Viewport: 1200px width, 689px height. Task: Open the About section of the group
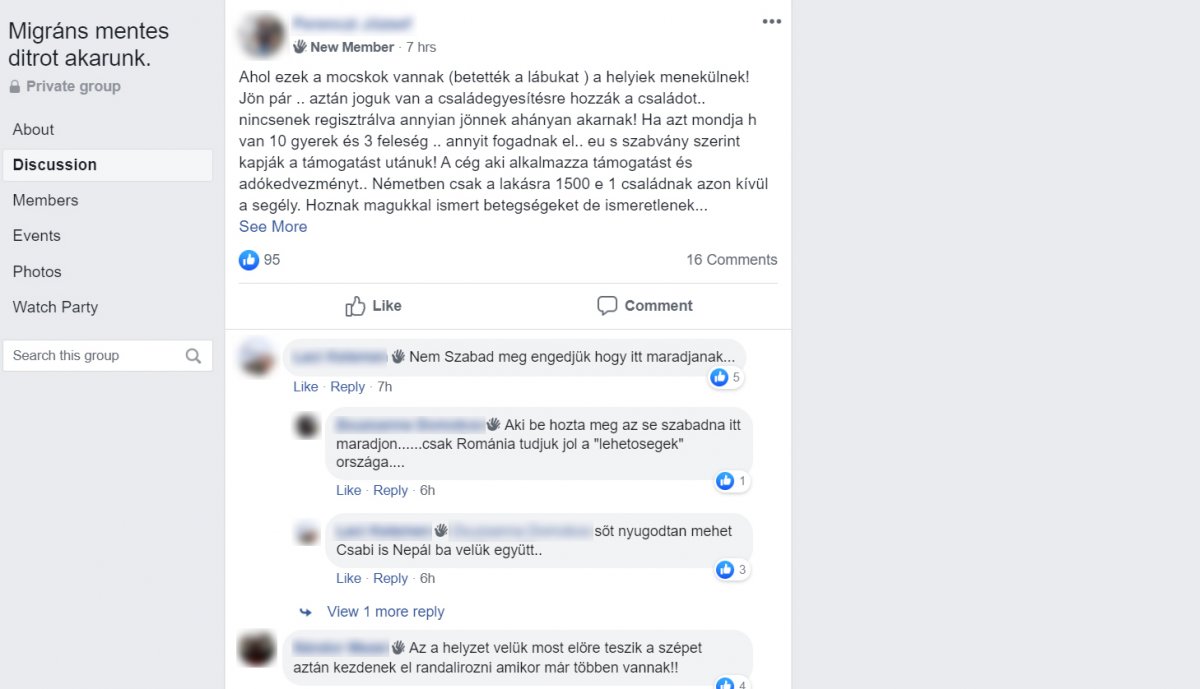coord(33,129)
